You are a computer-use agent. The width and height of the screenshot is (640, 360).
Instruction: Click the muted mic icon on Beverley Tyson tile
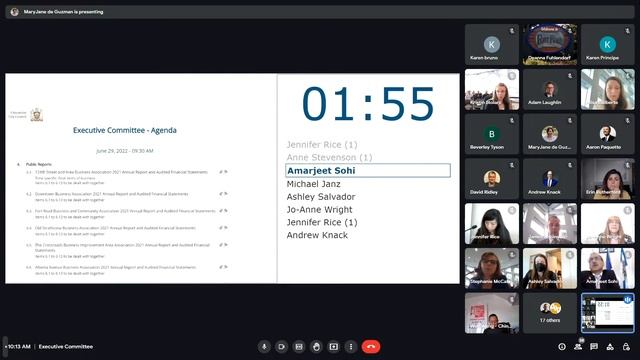pyautogui.click(x=512, y=120)
